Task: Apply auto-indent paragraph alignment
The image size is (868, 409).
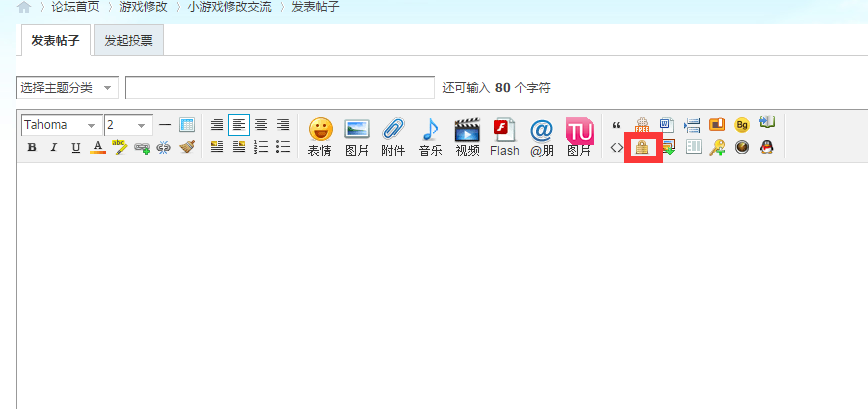Action: pyautogui.click(x=217, y=125)
